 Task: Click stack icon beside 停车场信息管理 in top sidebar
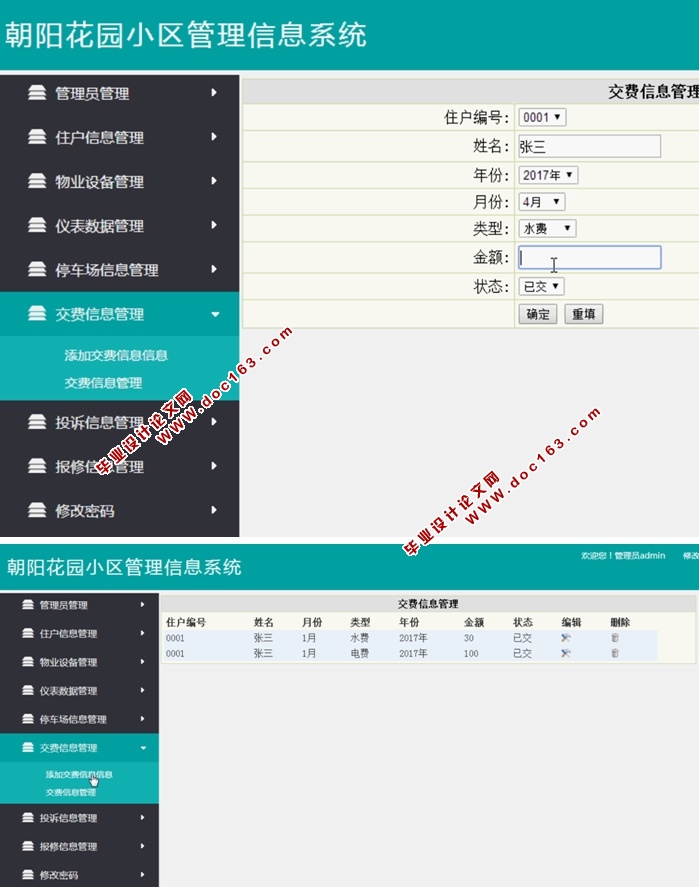pos(37,269)
